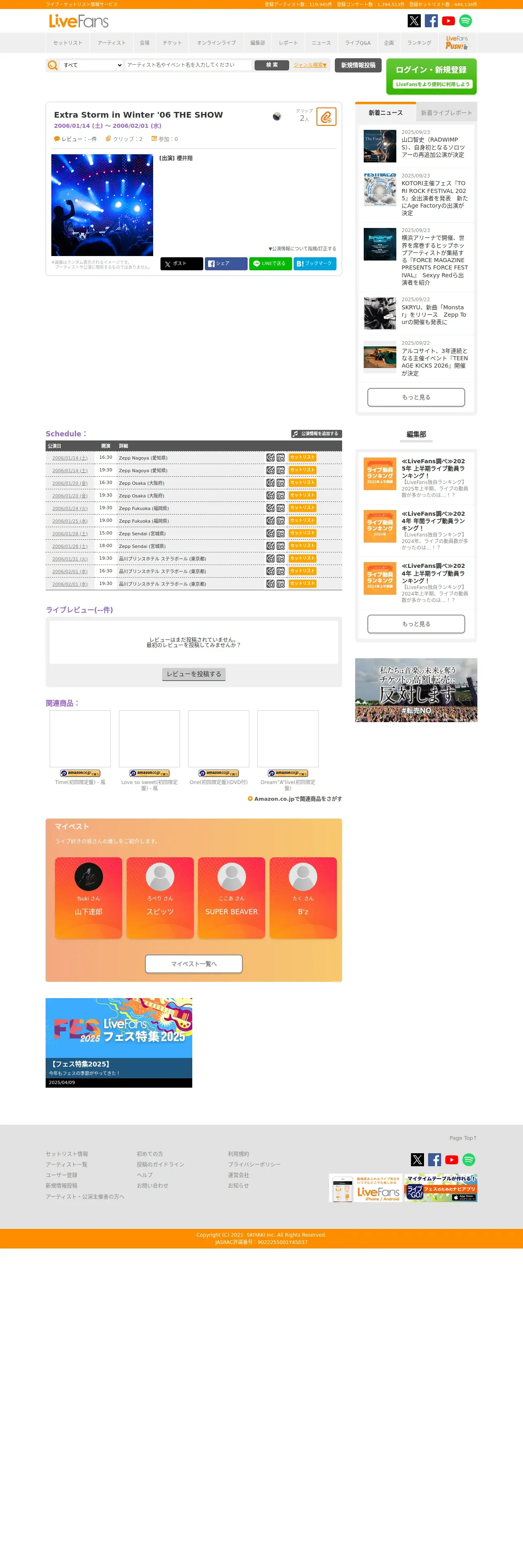Open the ランキング menu
The image size is (523, 1568).
click(x=419, y=43)
